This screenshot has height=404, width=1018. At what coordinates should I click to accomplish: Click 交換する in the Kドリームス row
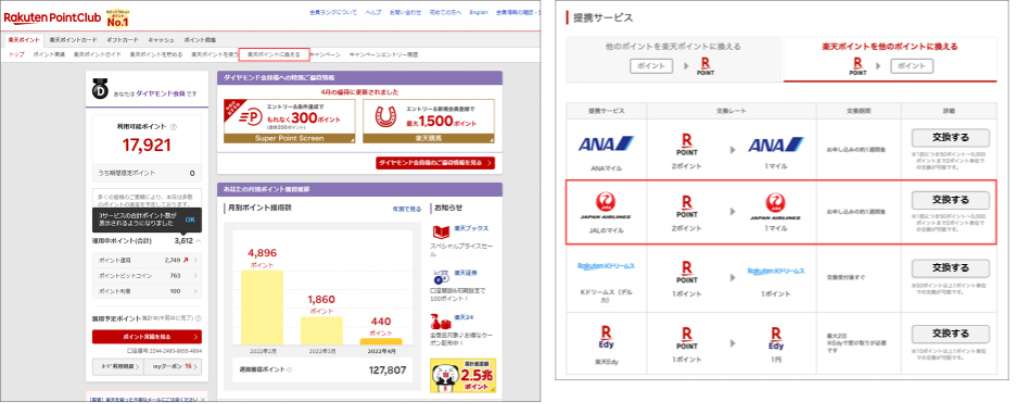tap(950, 268)
